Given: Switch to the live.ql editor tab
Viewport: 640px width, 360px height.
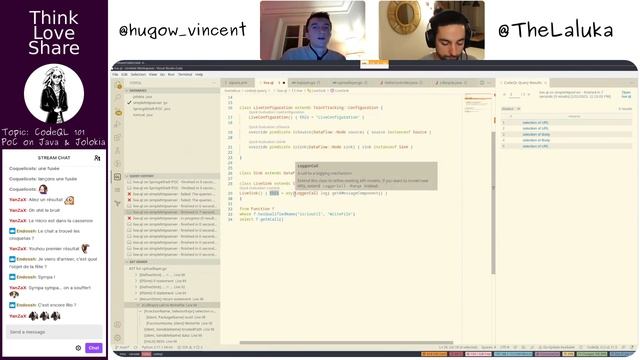Looking at the screenshot, I should 271,83.
